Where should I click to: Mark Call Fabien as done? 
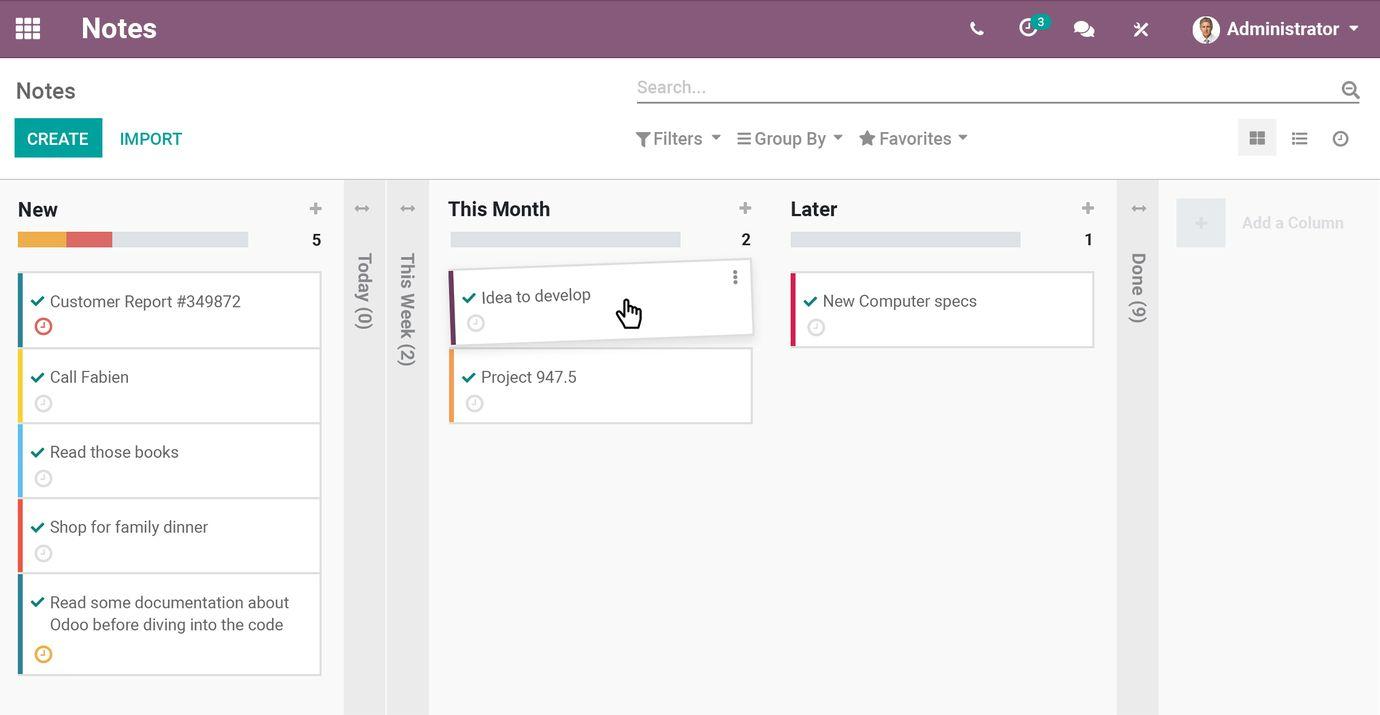click(x=38, y=377)
